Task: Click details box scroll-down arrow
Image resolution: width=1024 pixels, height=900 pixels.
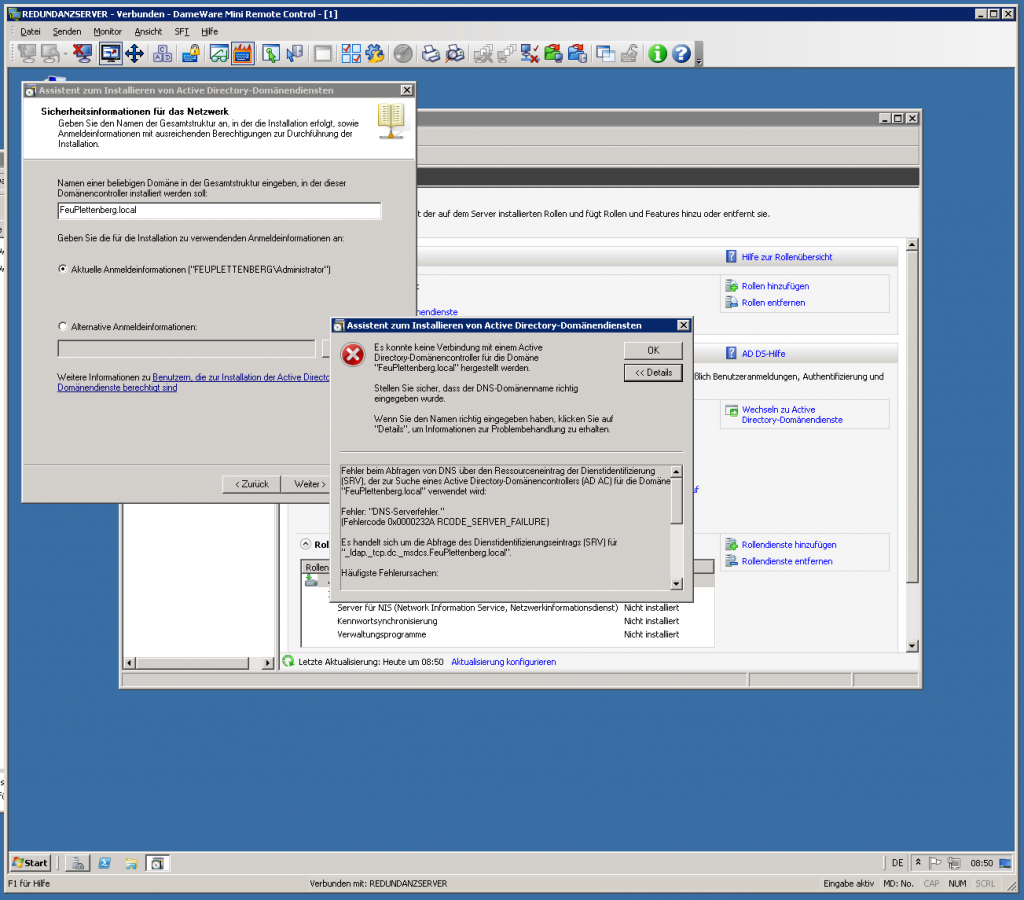Action: point(677,584)
